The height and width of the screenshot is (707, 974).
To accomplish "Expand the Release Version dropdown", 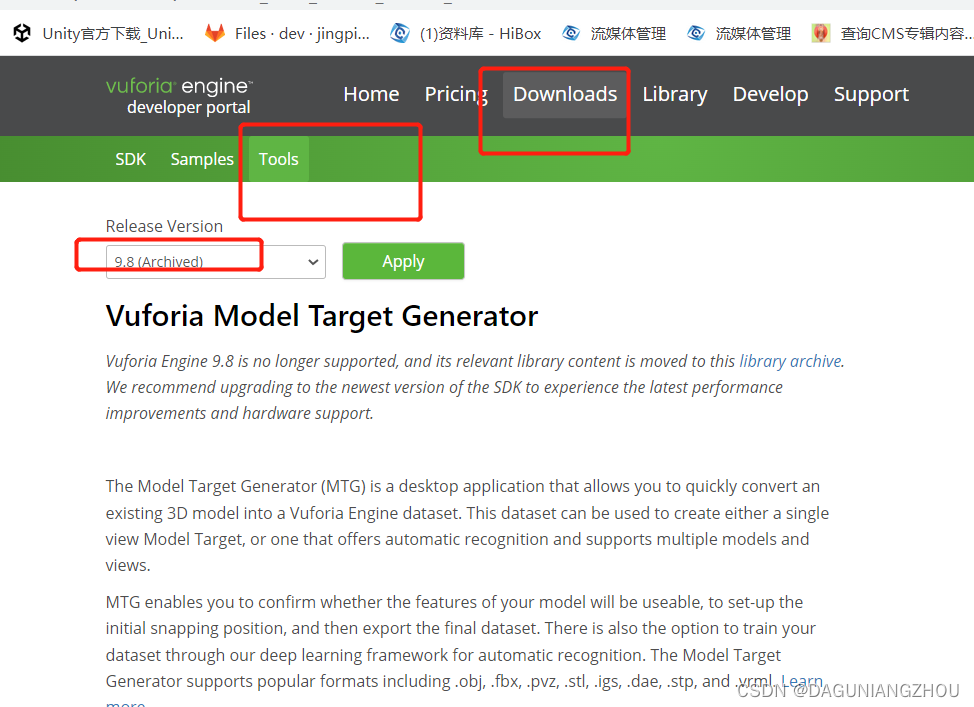I will click(x=216, y=262).
